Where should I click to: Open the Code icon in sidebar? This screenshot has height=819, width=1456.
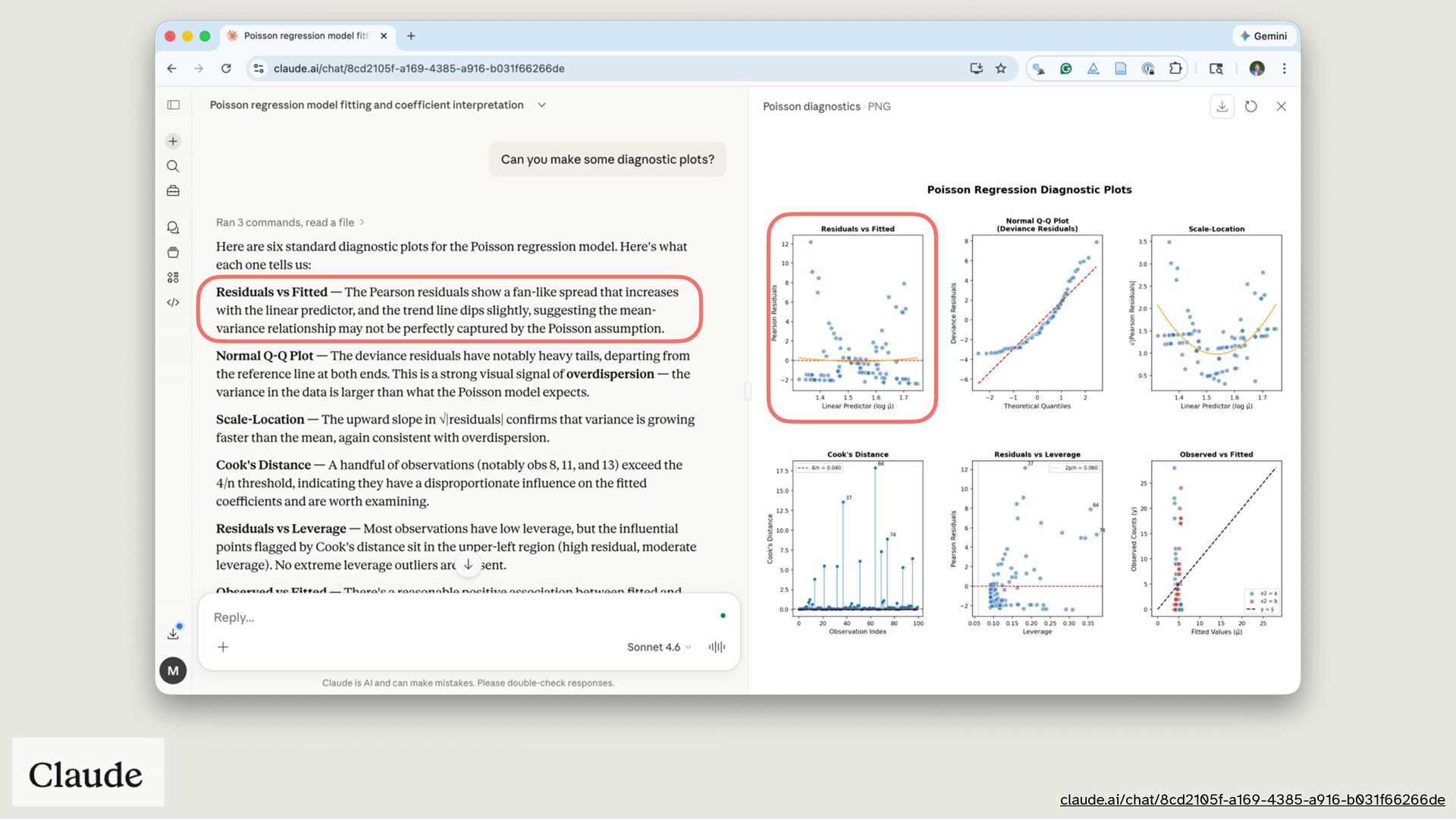pyautogui.click(x=173, y=303)
